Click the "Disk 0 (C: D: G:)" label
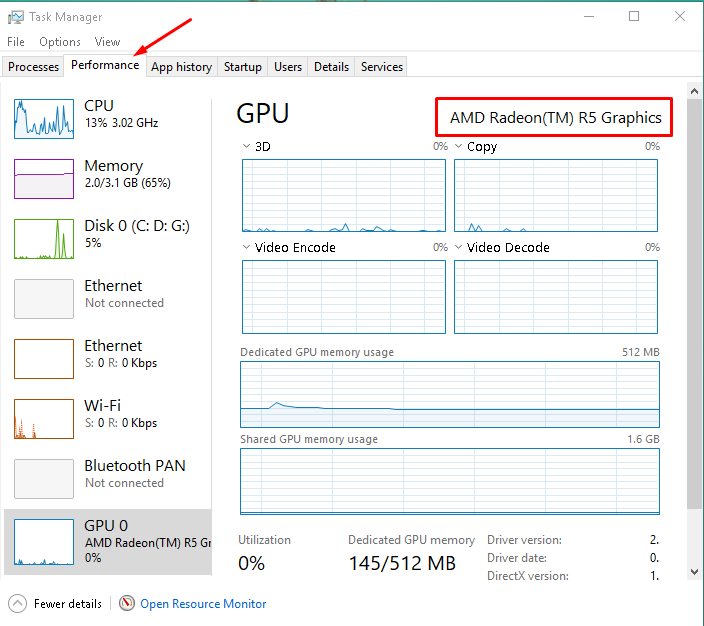 coord(137,226)
